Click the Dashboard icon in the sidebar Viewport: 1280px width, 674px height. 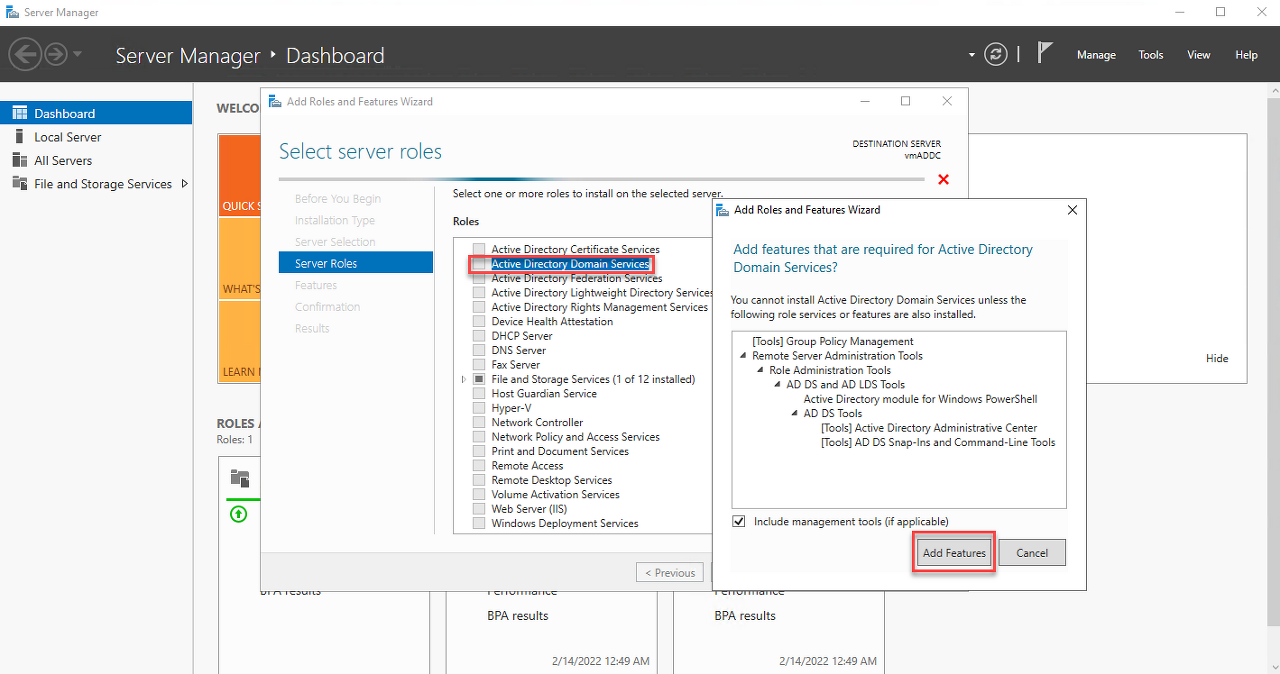tap(20, 113)
